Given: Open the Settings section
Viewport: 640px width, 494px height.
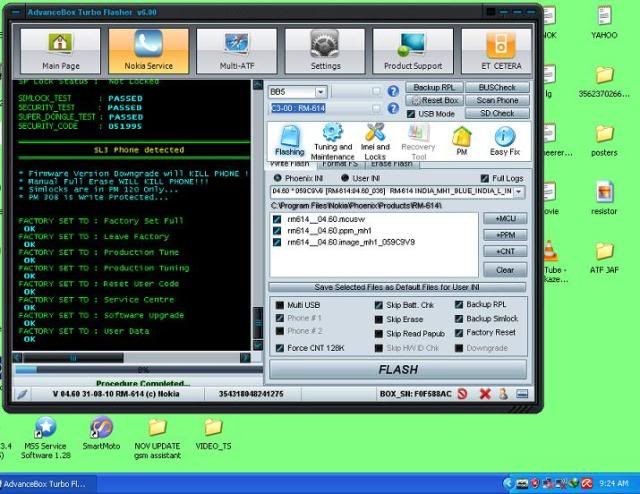Looking at the screenshot, I should [x=325, y=51].
